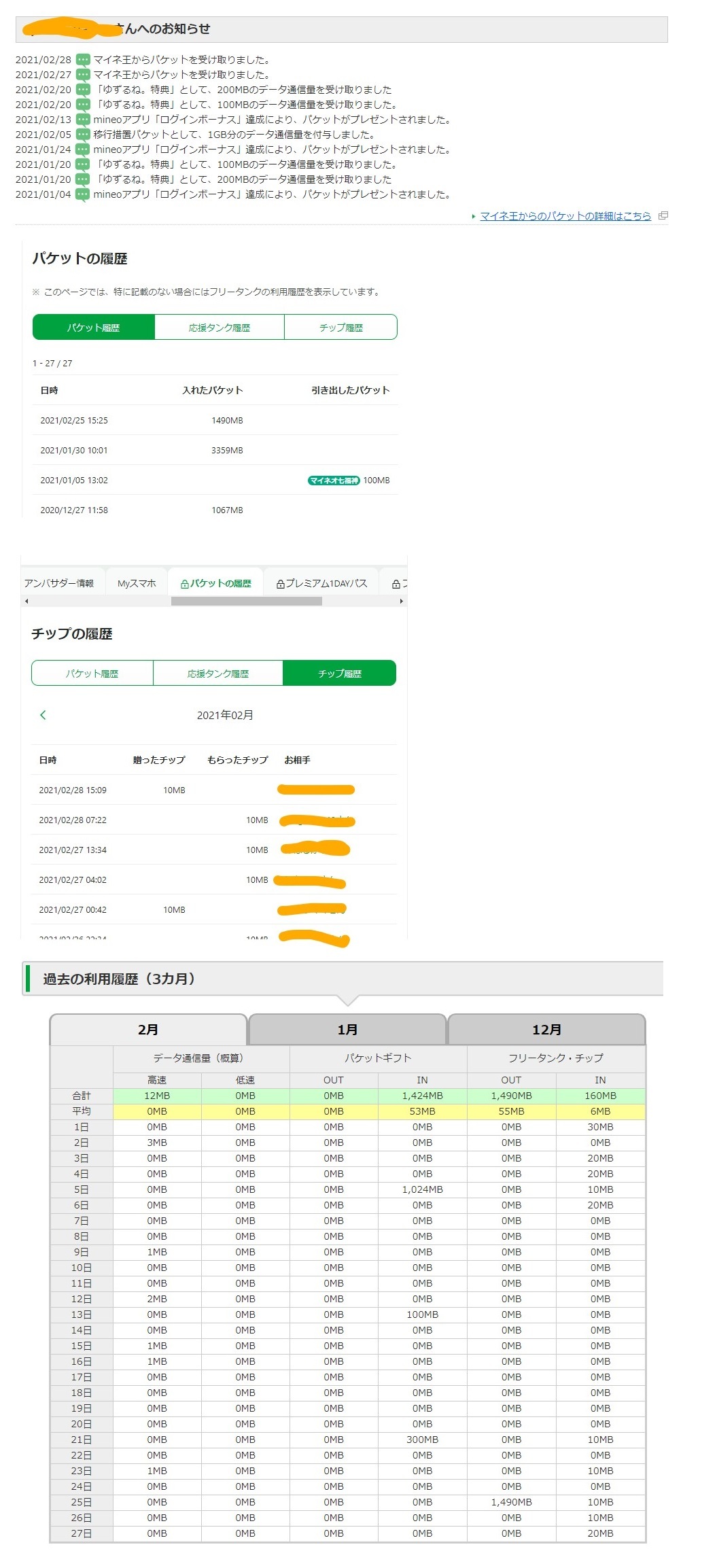717x1568 pixels.
Task: Click the horizontal scrollbar thumb under the tabs
Action: 246,601
